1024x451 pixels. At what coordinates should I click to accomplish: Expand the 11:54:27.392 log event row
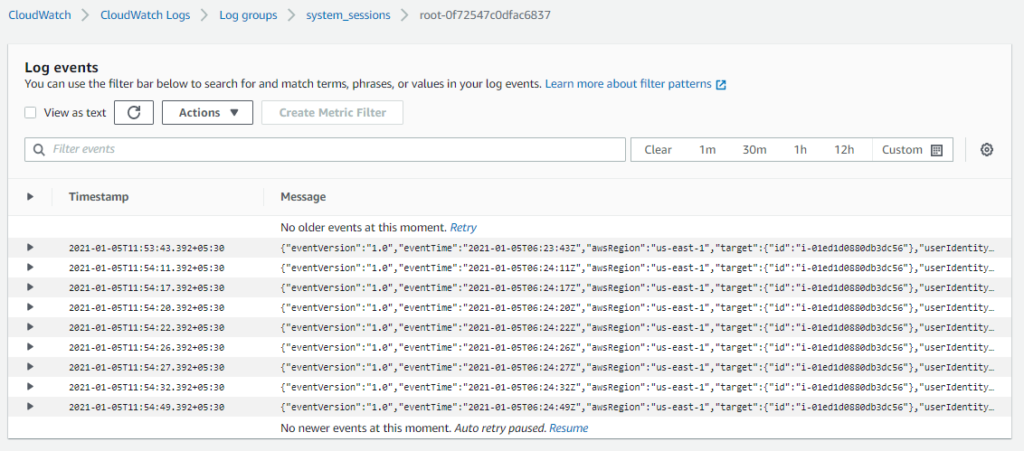[30, 367]
